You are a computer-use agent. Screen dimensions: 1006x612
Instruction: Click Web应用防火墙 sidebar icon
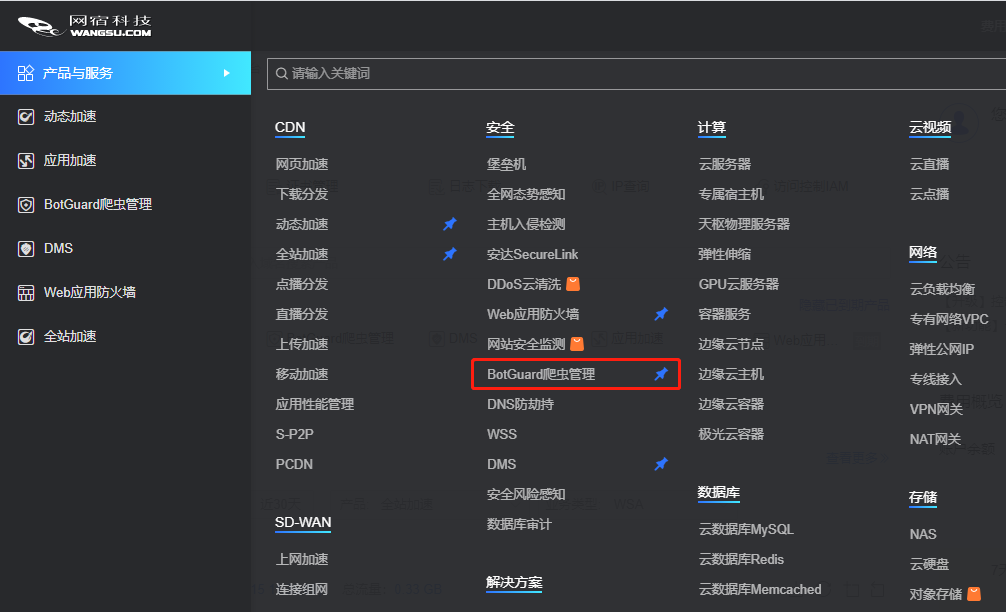tap(26, 293)
